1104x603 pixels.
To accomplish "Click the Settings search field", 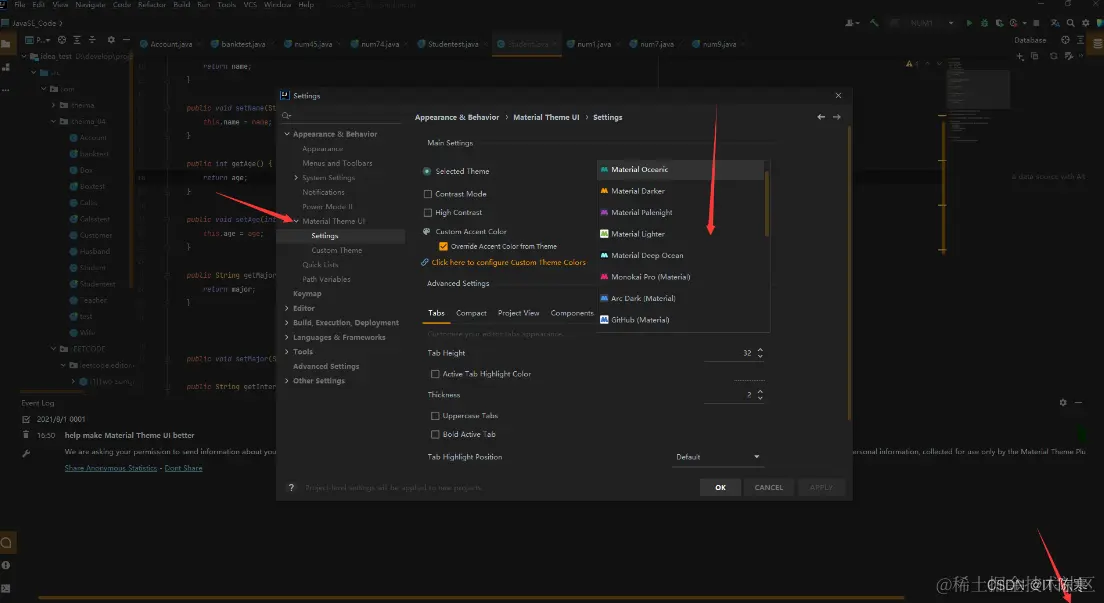I will coord(341,116).
